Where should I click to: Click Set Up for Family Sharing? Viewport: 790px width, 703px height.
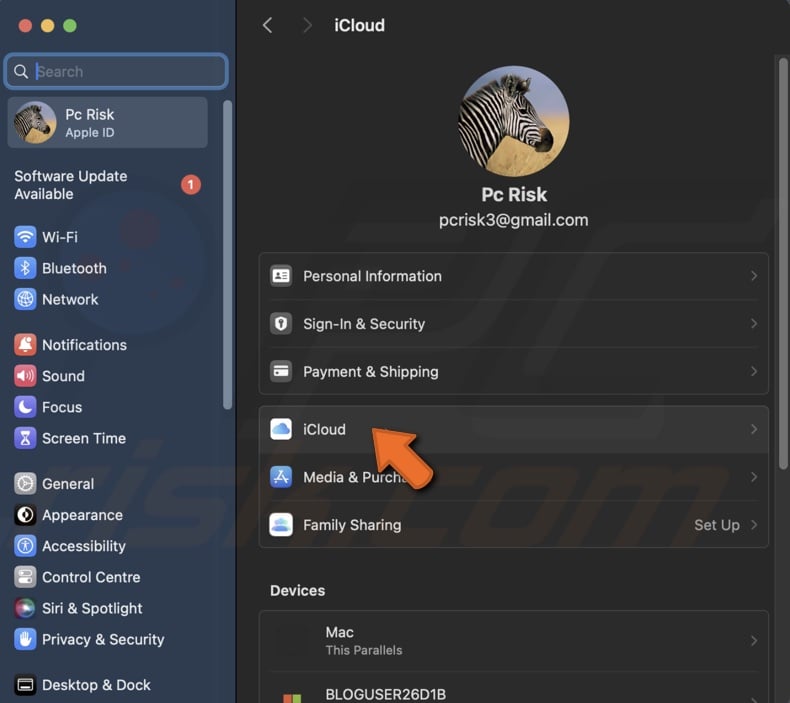point(717,525)
